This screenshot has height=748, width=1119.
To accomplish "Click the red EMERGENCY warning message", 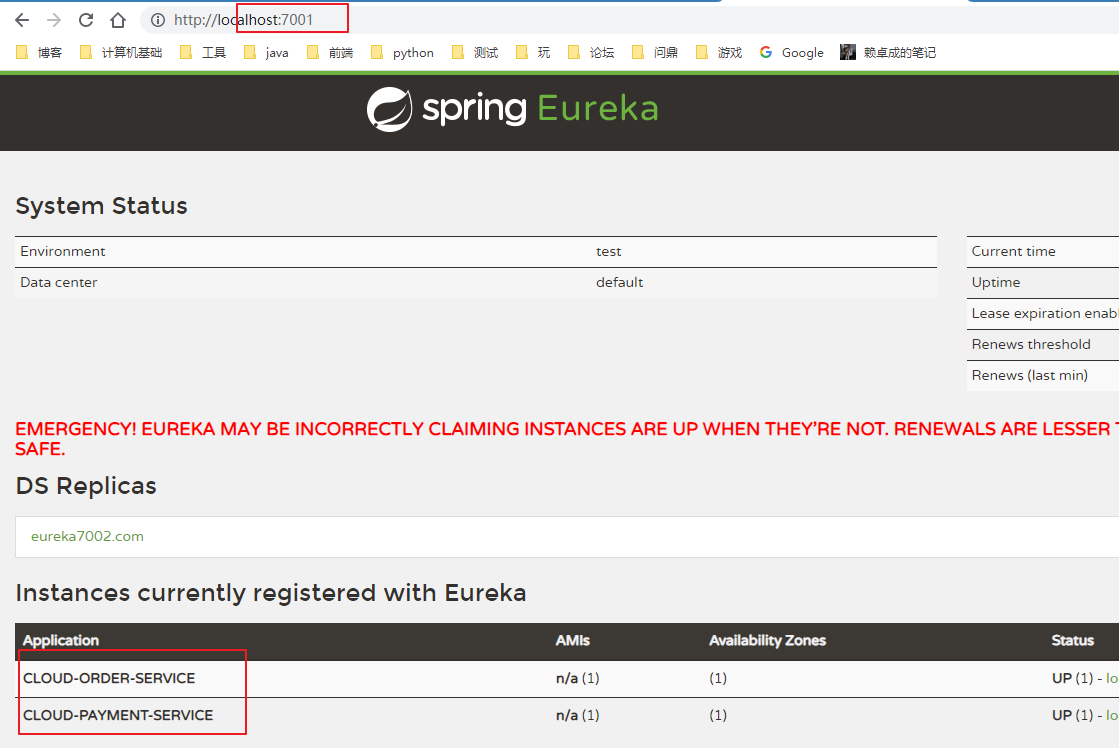I will point(567,438).
